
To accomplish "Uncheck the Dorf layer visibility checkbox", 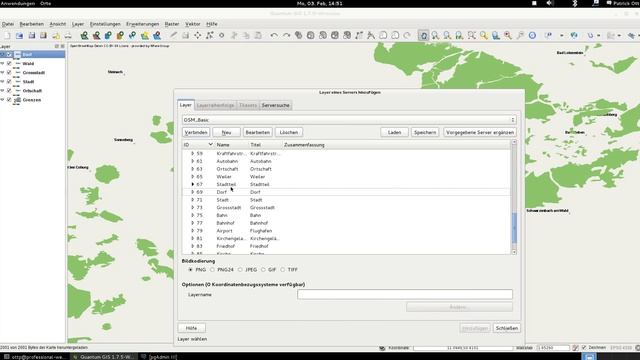I will [9, 54].
